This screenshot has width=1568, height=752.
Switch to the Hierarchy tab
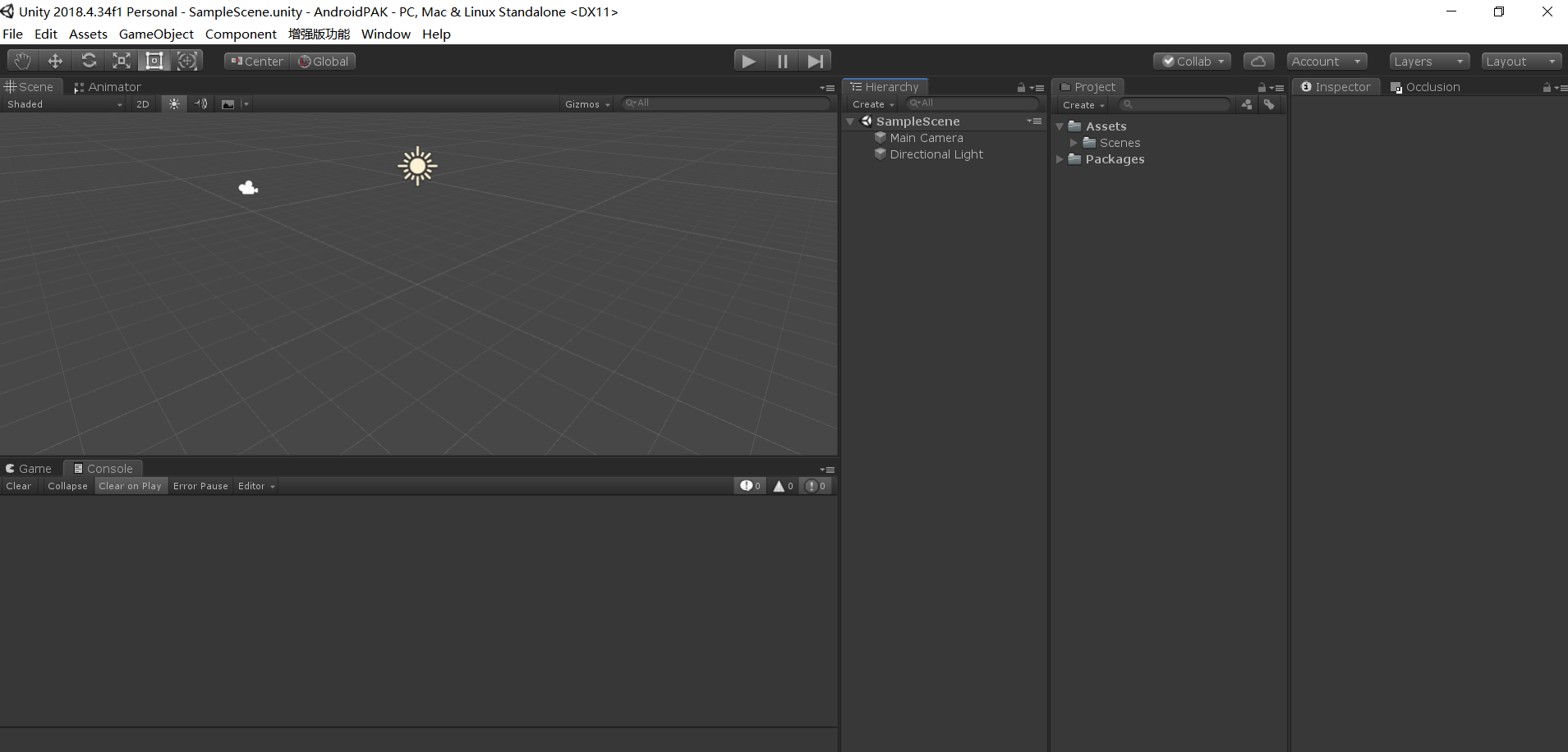point(885,87)
